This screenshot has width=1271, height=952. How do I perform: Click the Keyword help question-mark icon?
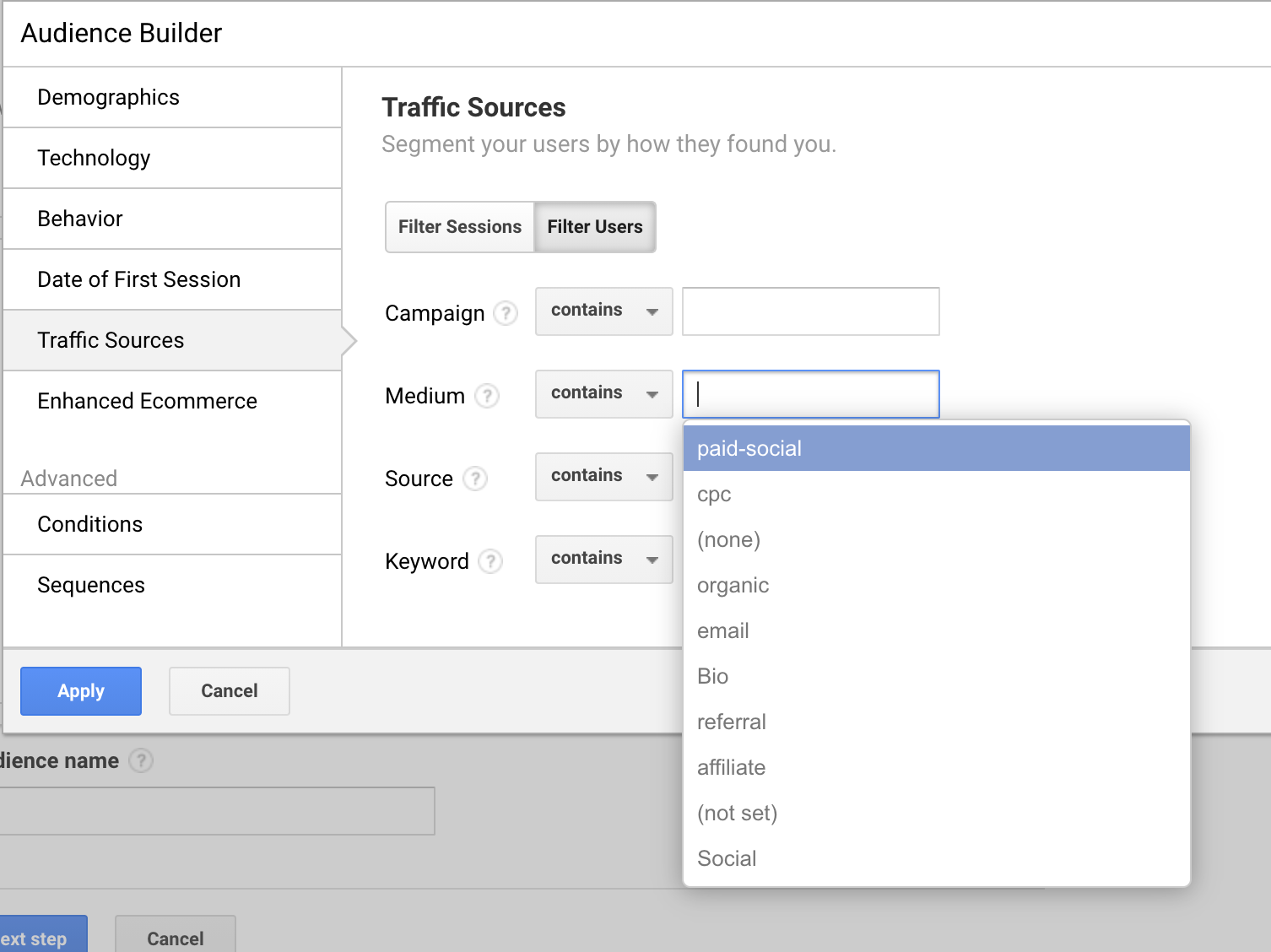click(490, 561)
